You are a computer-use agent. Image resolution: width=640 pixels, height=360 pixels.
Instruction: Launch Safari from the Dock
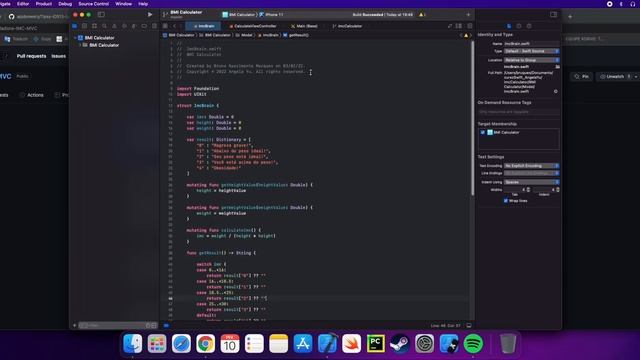[x=181, y=344]
